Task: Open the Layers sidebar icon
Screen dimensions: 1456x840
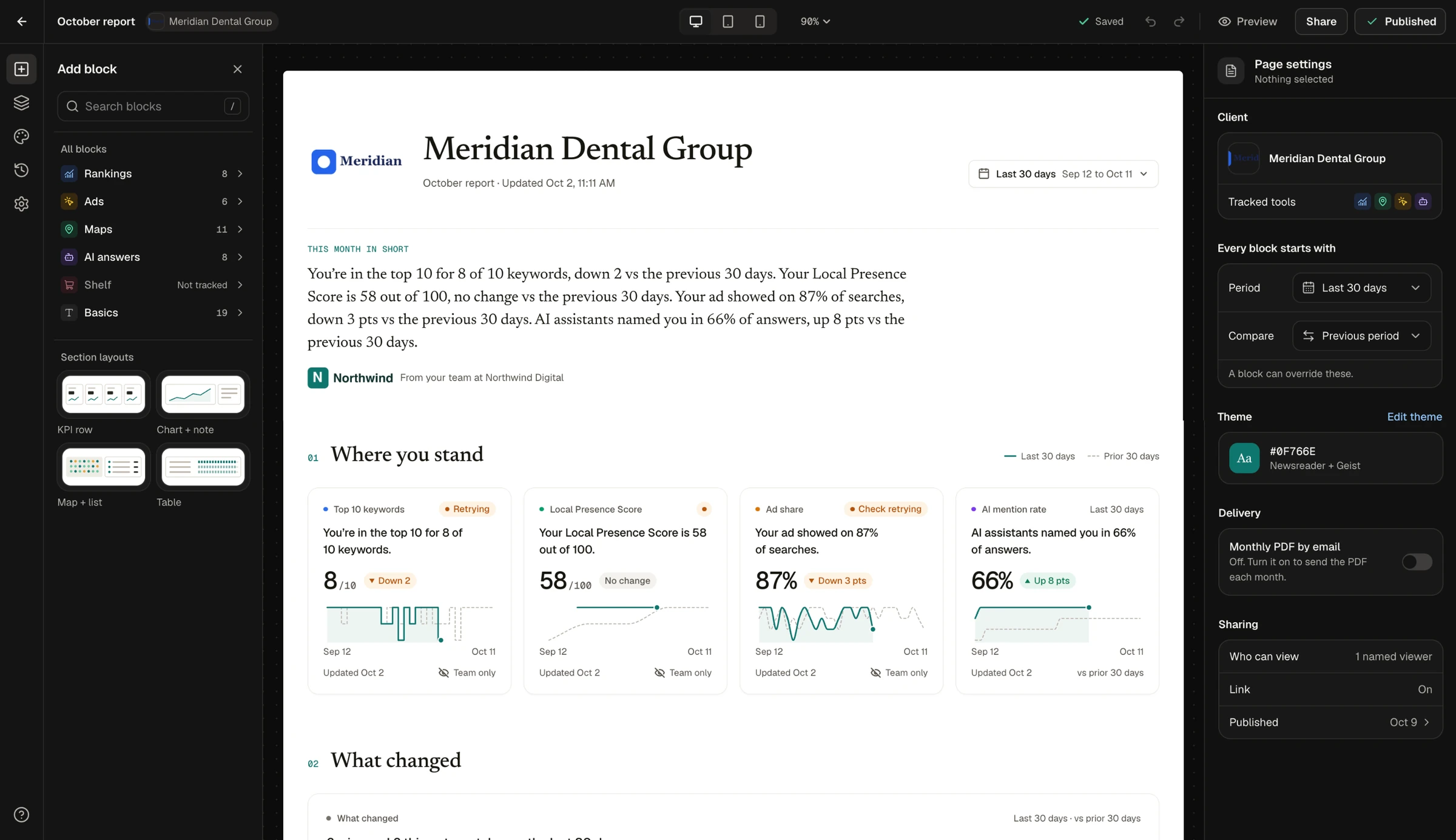Action: point(21,103)
